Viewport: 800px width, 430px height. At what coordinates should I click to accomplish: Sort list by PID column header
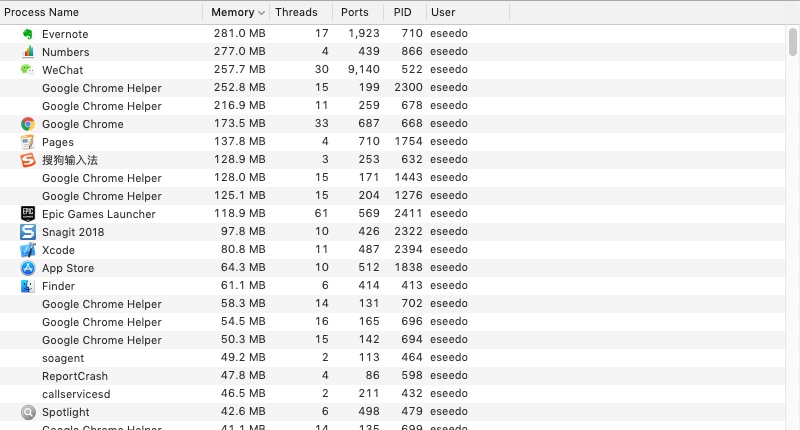(403, 13)
